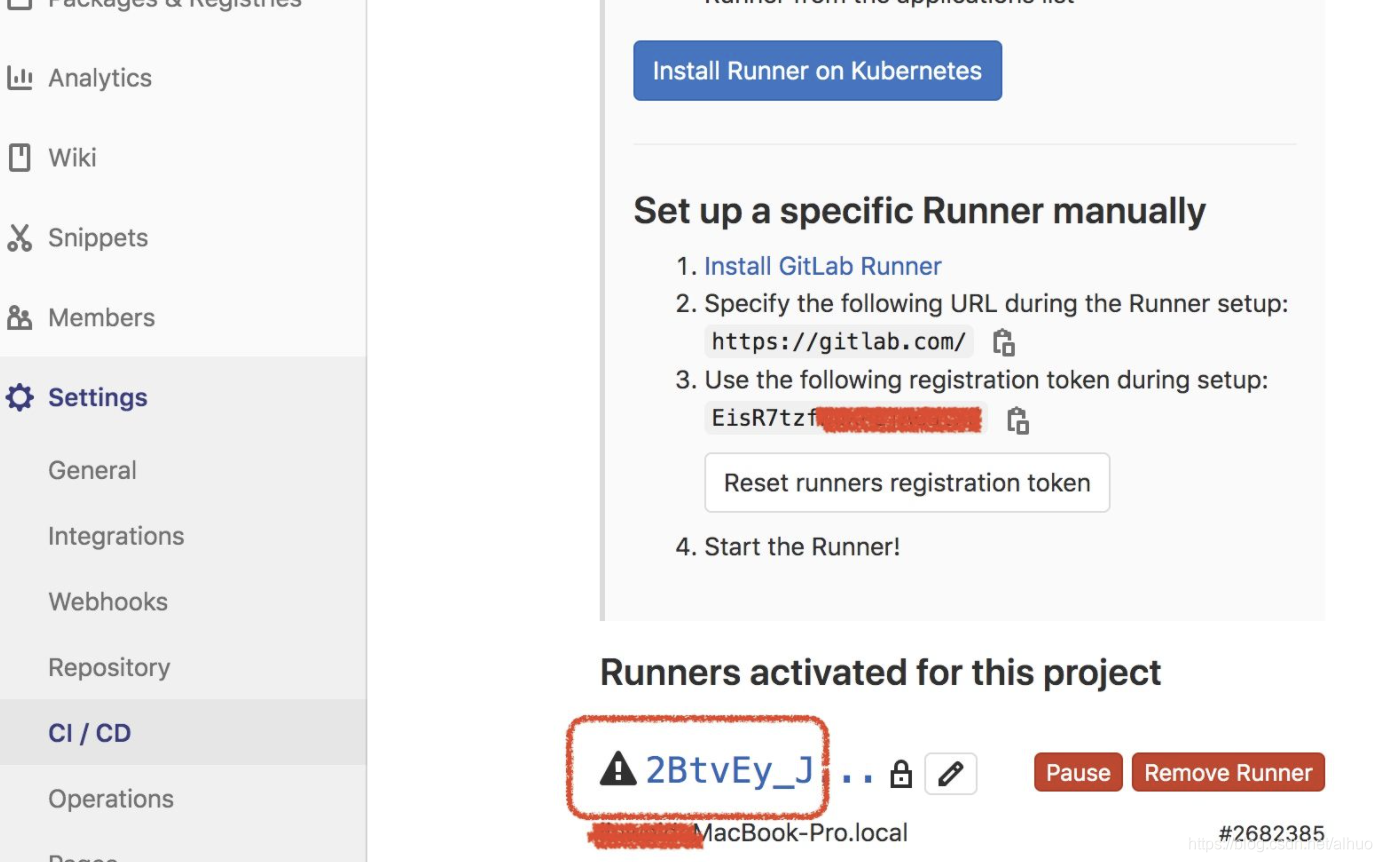The height and width of the screenshot is (862, 1382).
Task: Copy the gitlab.com URL to clipboard
Action: [1004, 342]
